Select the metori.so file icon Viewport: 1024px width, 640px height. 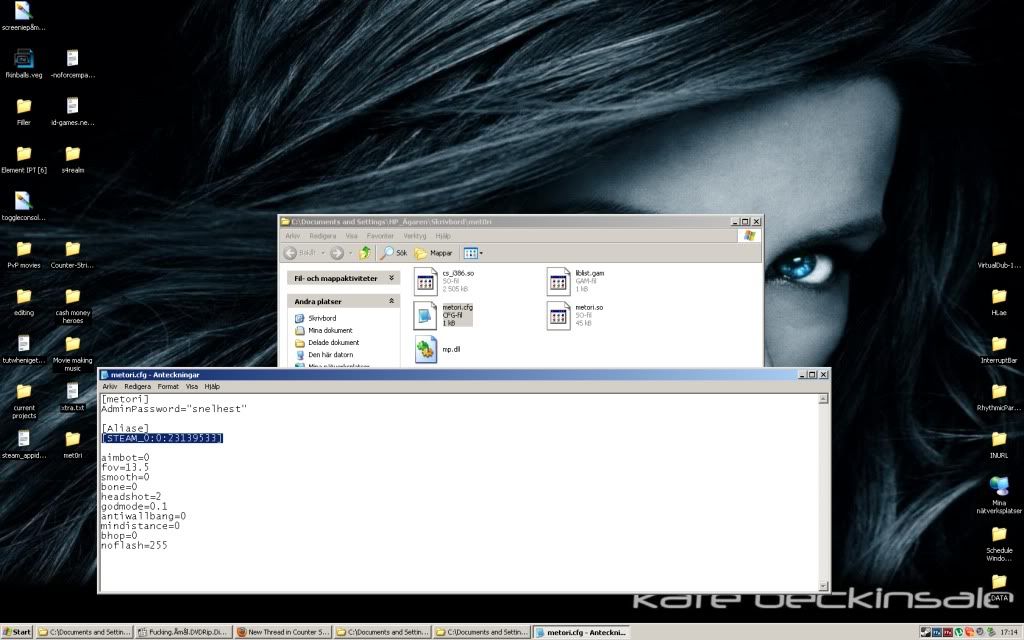558,315
